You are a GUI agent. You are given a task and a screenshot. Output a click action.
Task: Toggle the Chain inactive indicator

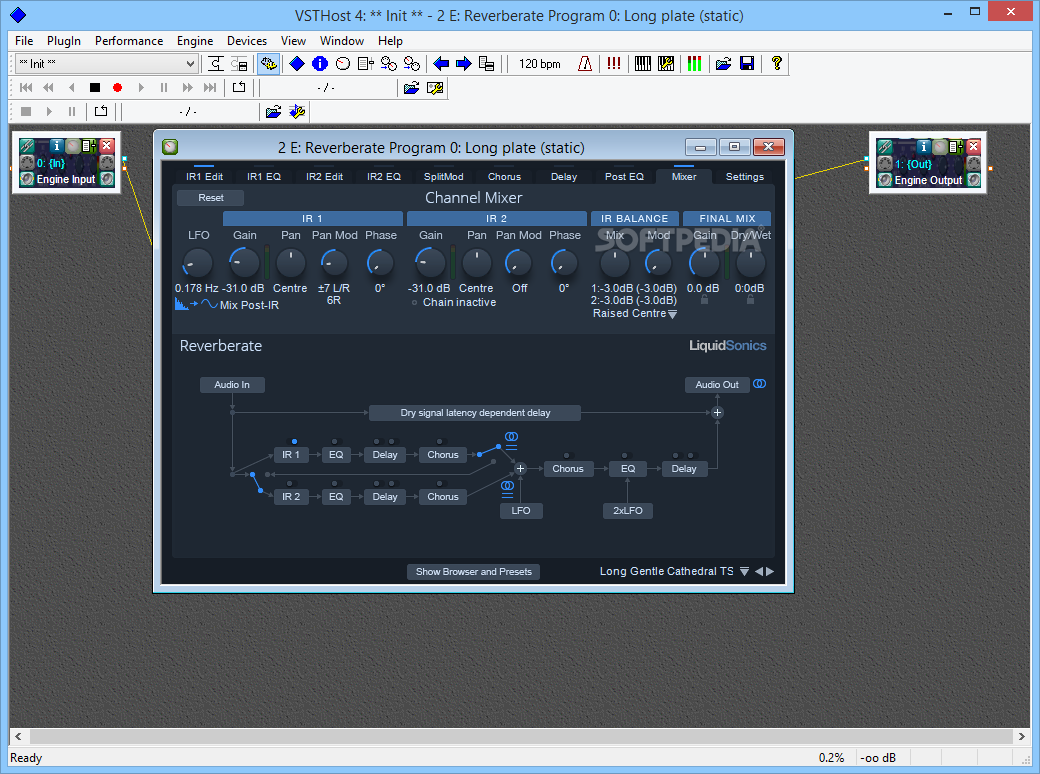(415, 302)
